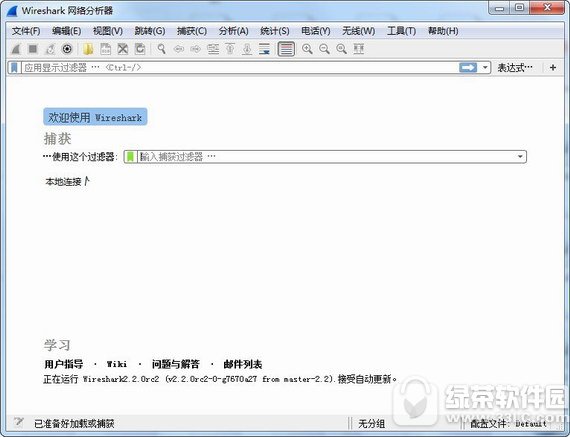Open the 文件(F) menu
Image resolution: width=570 pixels, height=437 pixels.
(x=26, y=31)
